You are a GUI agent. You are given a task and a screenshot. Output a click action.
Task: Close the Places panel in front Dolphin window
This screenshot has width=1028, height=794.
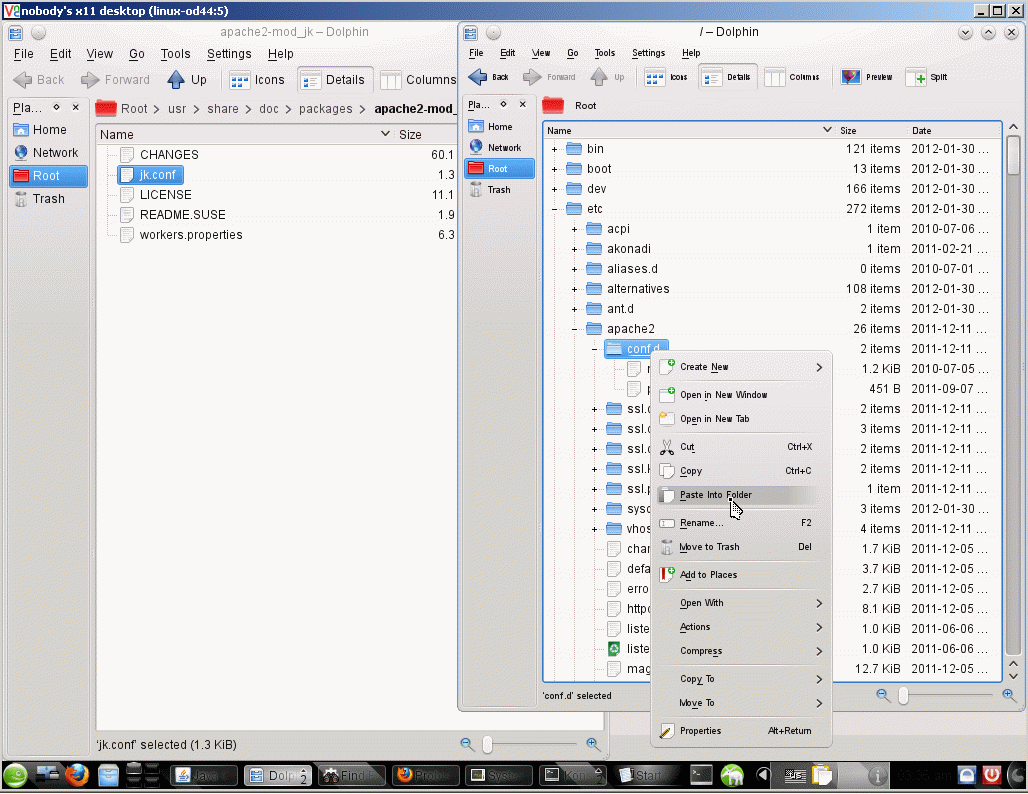(x=523, y=104)
